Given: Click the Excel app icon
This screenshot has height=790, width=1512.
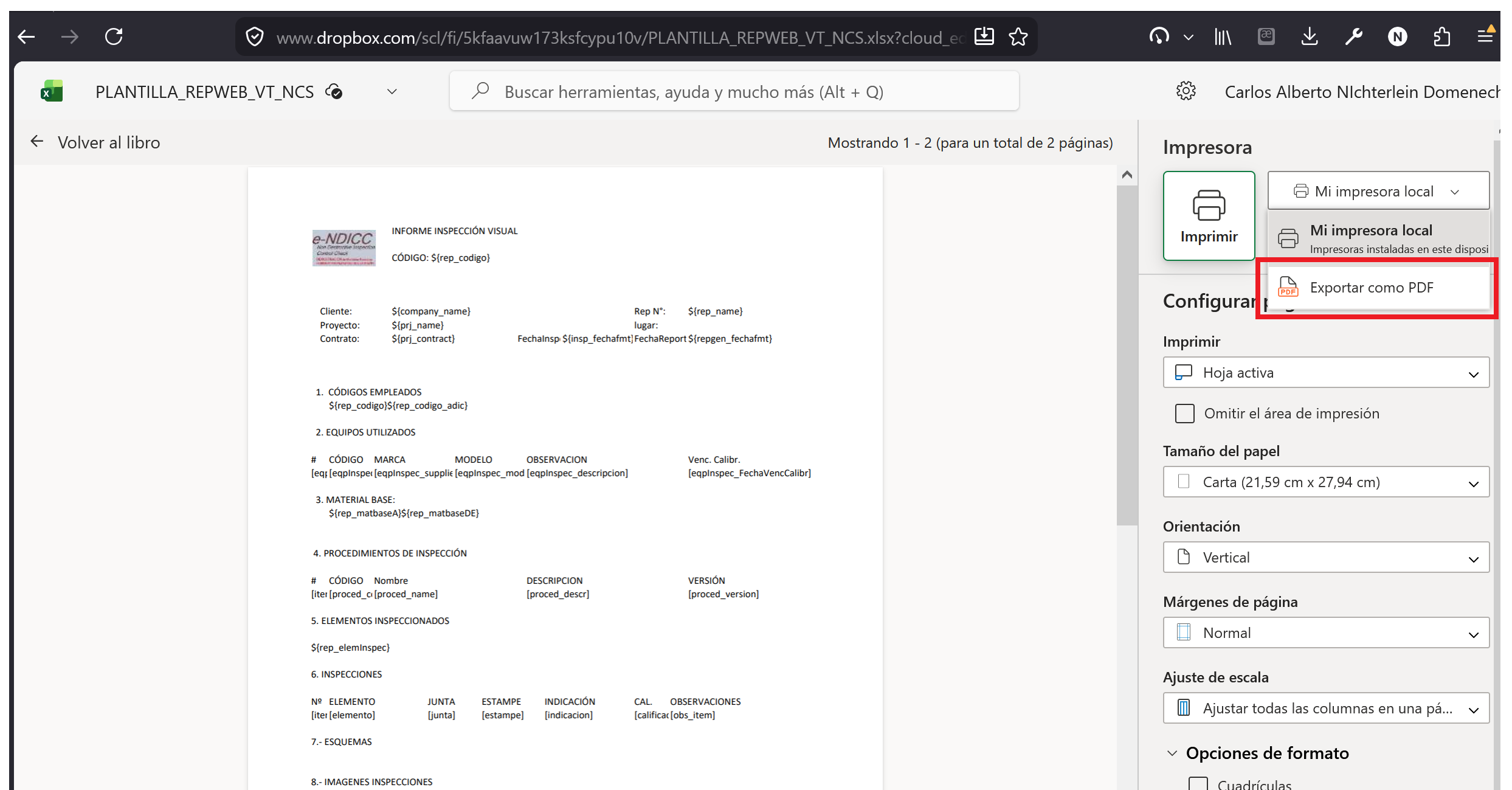Looking at the screenshot, I should pyautogui.click(x=52, y=91).
